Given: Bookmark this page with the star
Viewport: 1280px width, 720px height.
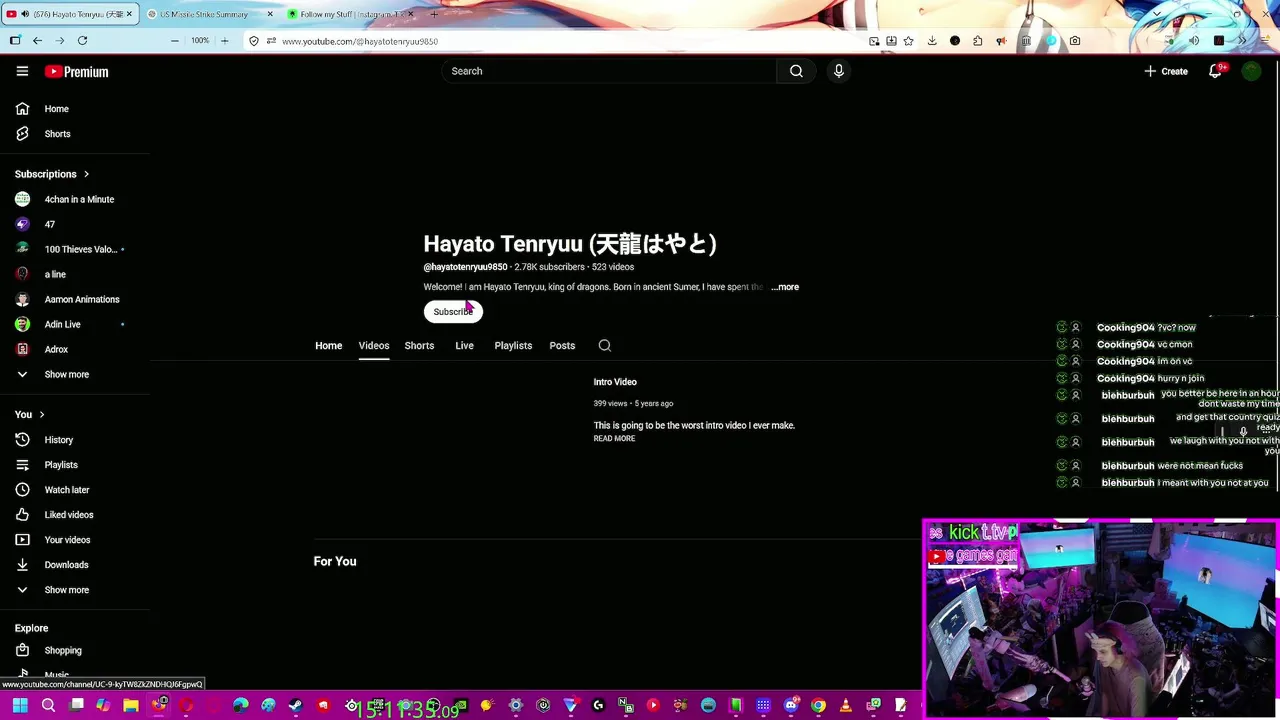Looking at the screenshot, I should pos(908,41).
